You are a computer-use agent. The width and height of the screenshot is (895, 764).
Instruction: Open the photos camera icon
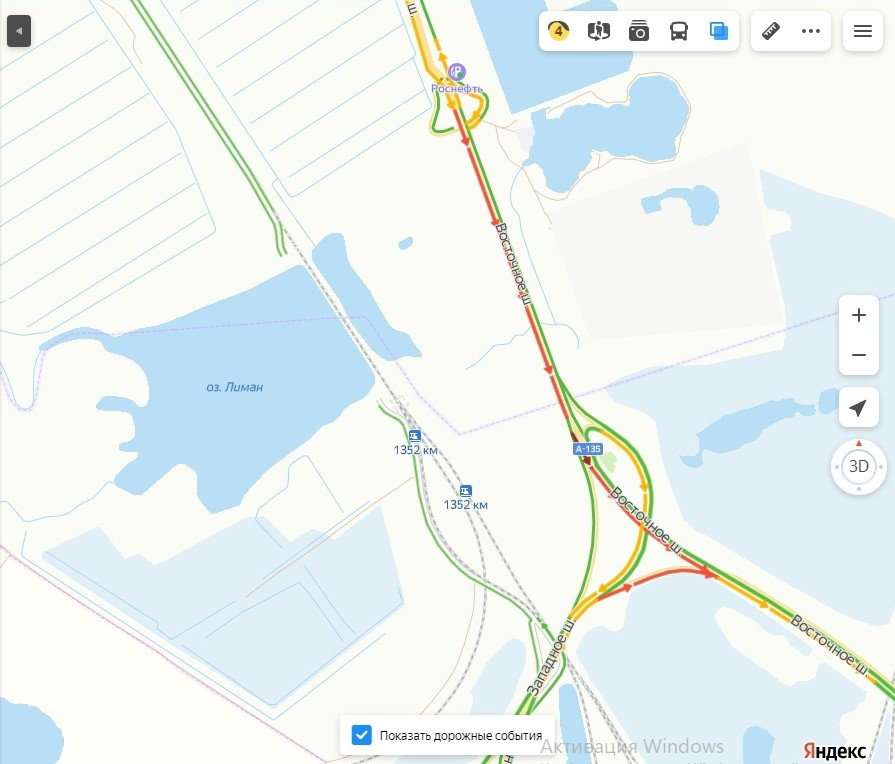(x=639, y=31)
